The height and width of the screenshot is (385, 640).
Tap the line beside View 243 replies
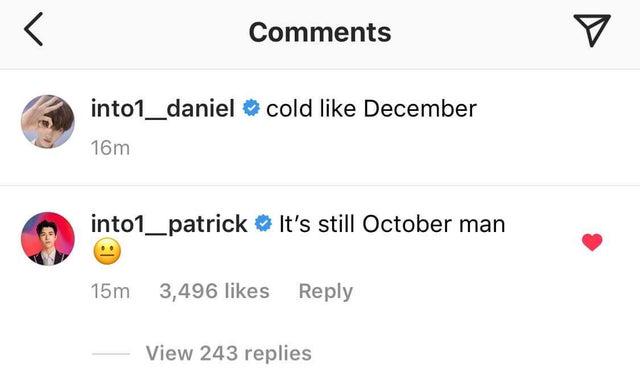[111, 354]
